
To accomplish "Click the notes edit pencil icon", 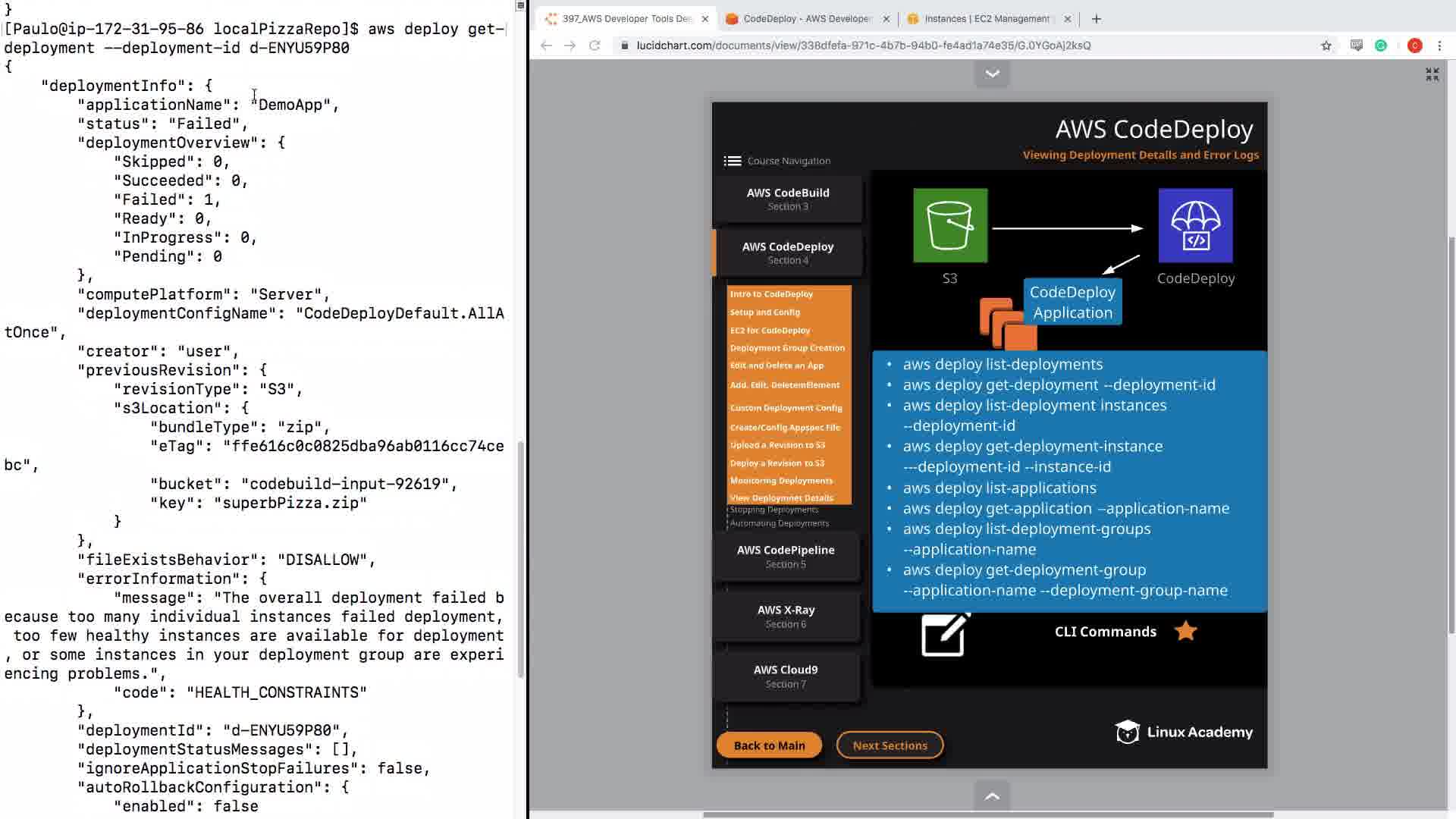I will (945, 634).
